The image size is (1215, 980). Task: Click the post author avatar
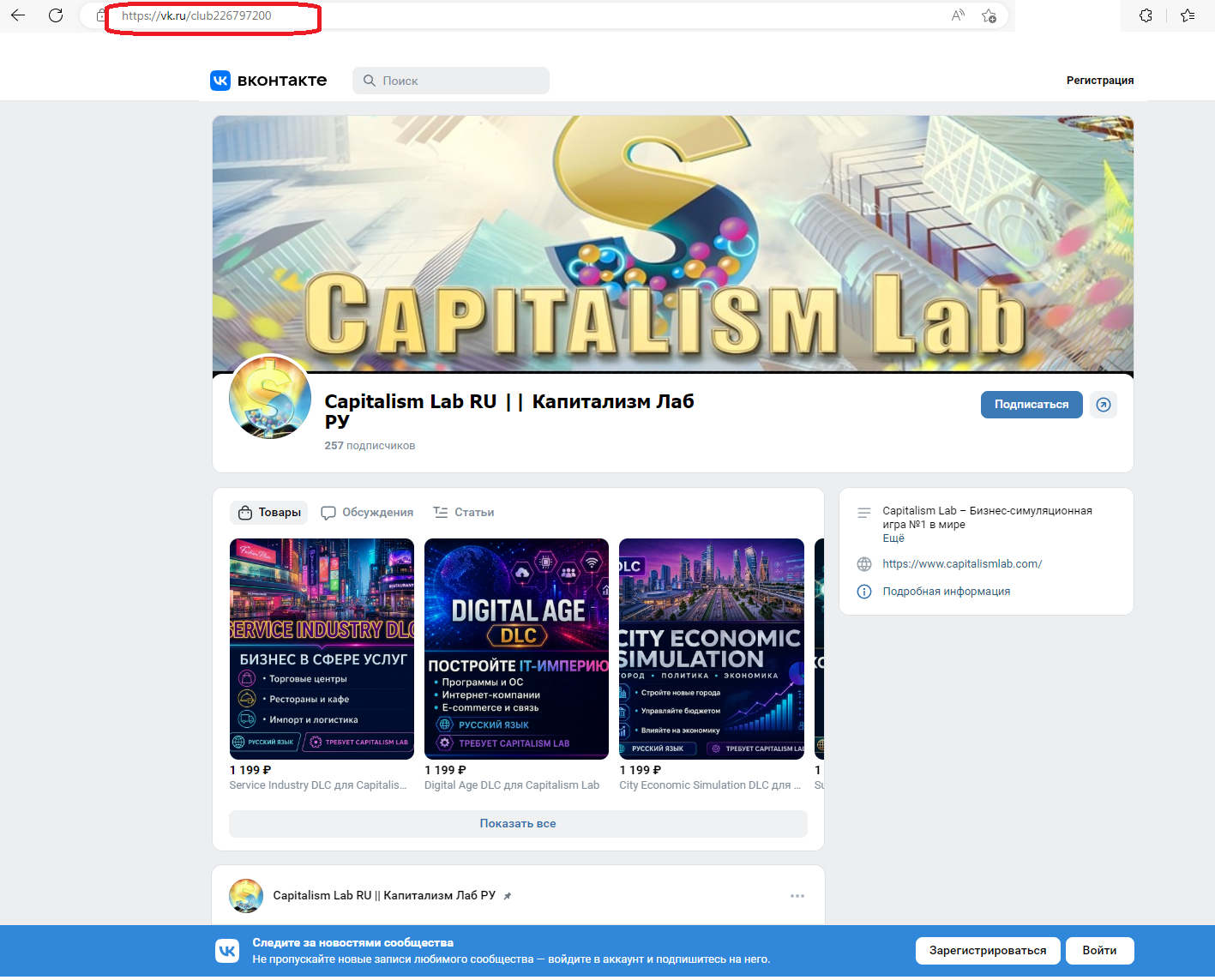[x=246, y=895]
